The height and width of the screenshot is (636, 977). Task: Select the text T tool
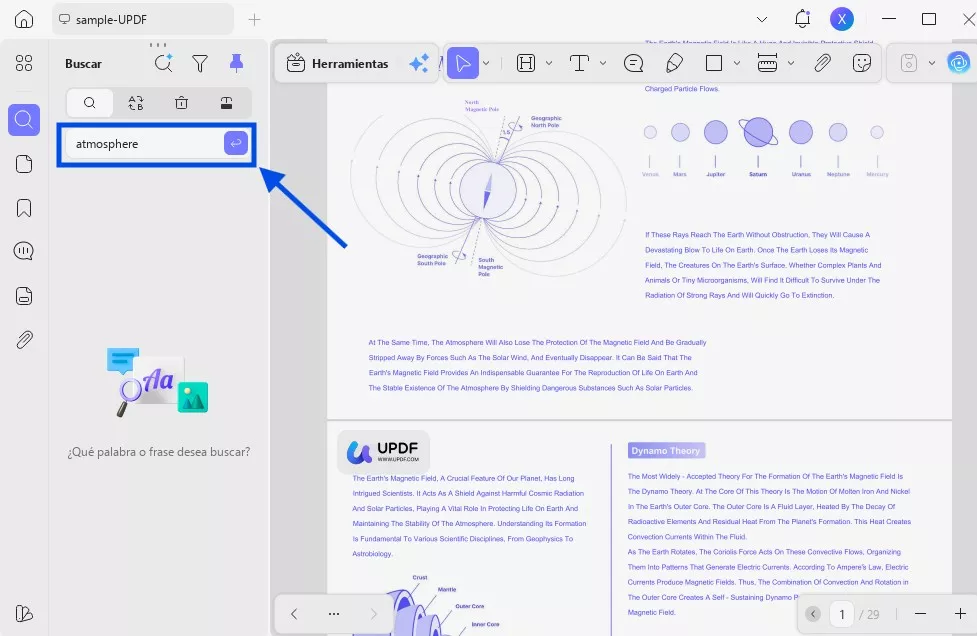(x=579, y=63)
